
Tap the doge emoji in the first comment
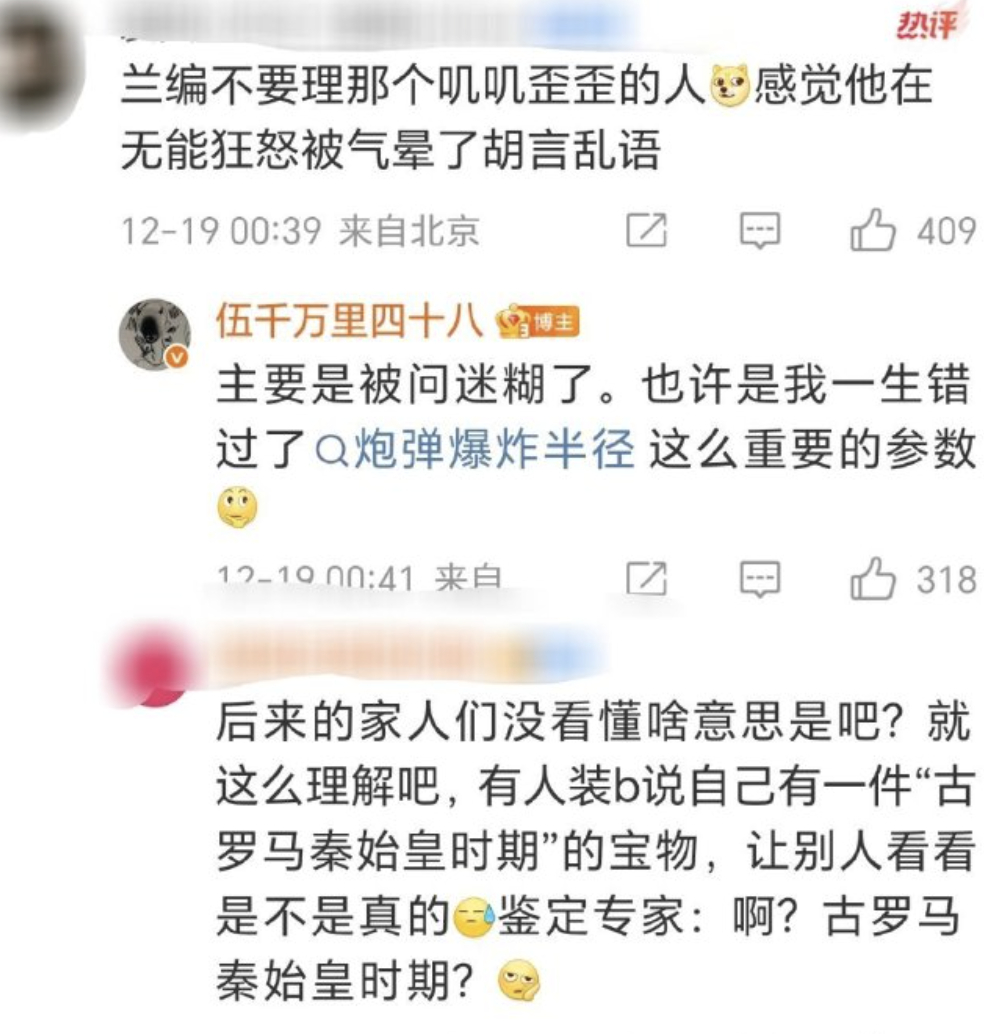click(x=729, y=86)
